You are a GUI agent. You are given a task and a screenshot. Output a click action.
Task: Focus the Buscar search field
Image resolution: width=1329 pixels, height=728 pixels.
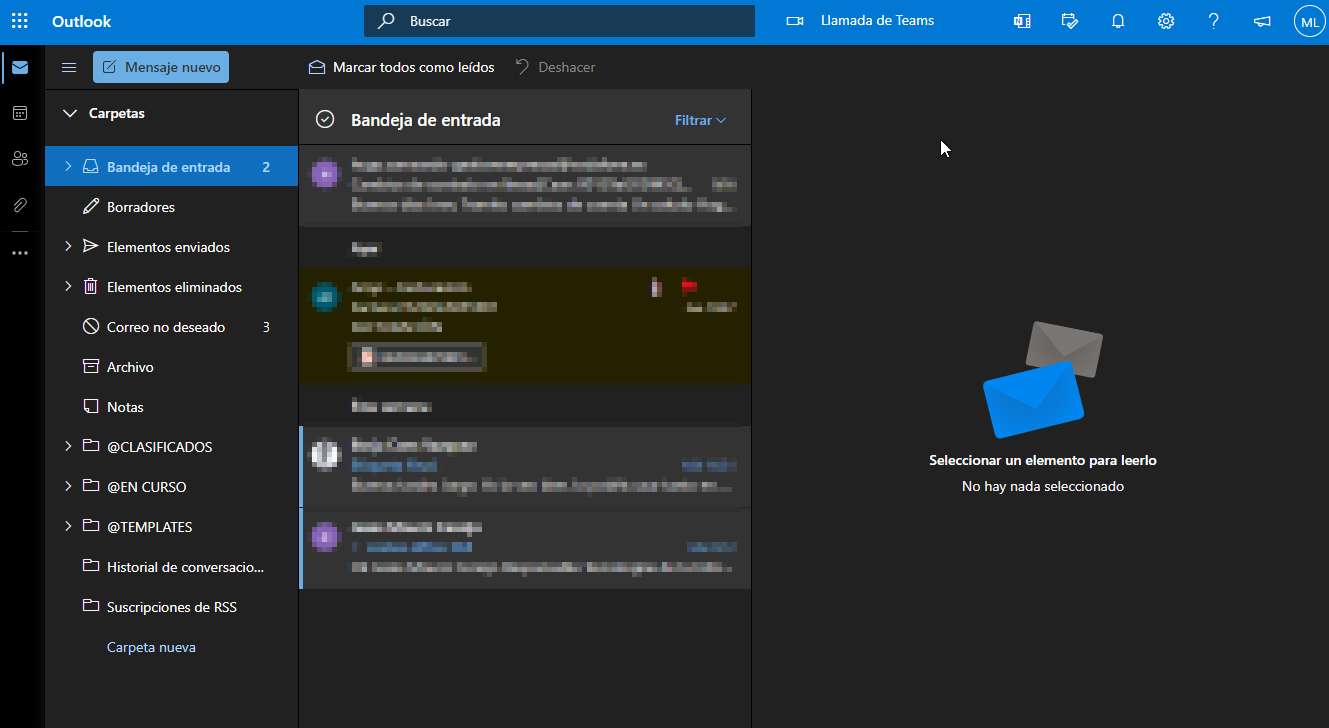tap(559, 21)
